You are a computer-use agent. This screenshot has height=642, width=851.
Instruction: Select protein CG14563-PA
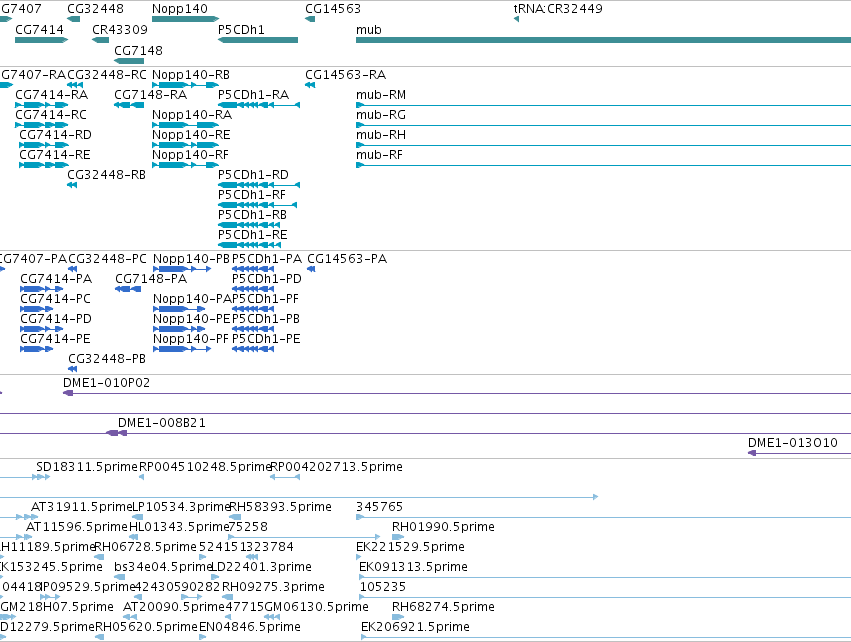point(311,269)
